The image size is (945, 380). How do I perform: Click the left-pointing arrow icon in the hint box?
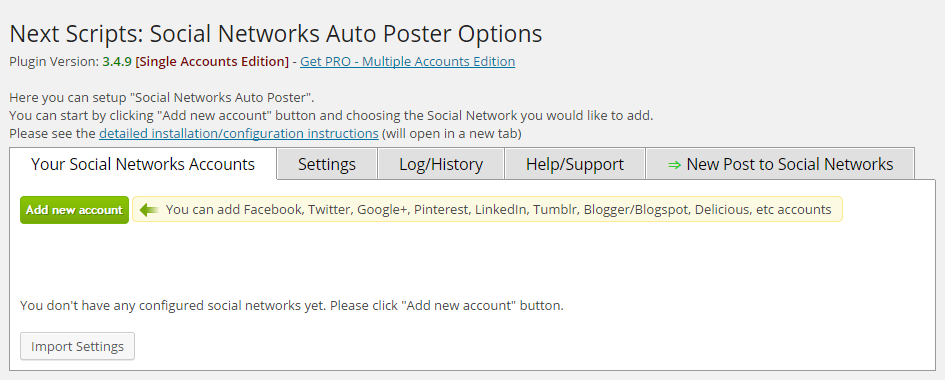pos(149,210)
